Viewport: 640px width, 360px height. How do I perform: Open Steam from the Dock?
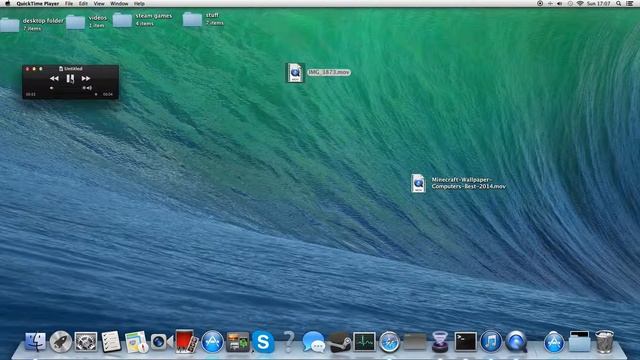[339, 342]
